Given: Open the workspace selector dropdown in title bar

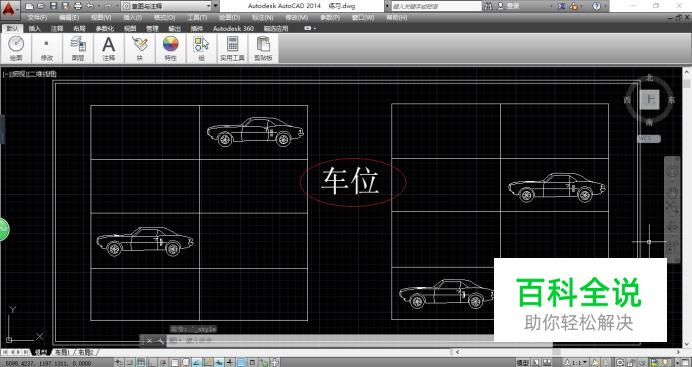Looking at the screenshot, I should coord(167,6).
